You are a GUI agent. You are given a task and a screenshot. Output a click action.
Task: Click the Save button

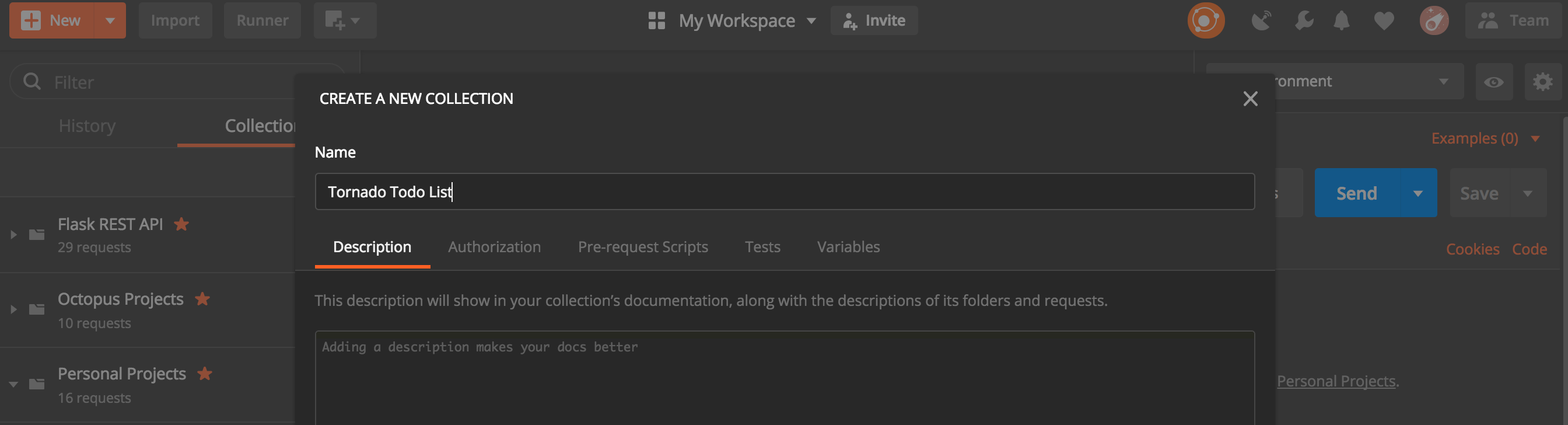[1479, 193]
